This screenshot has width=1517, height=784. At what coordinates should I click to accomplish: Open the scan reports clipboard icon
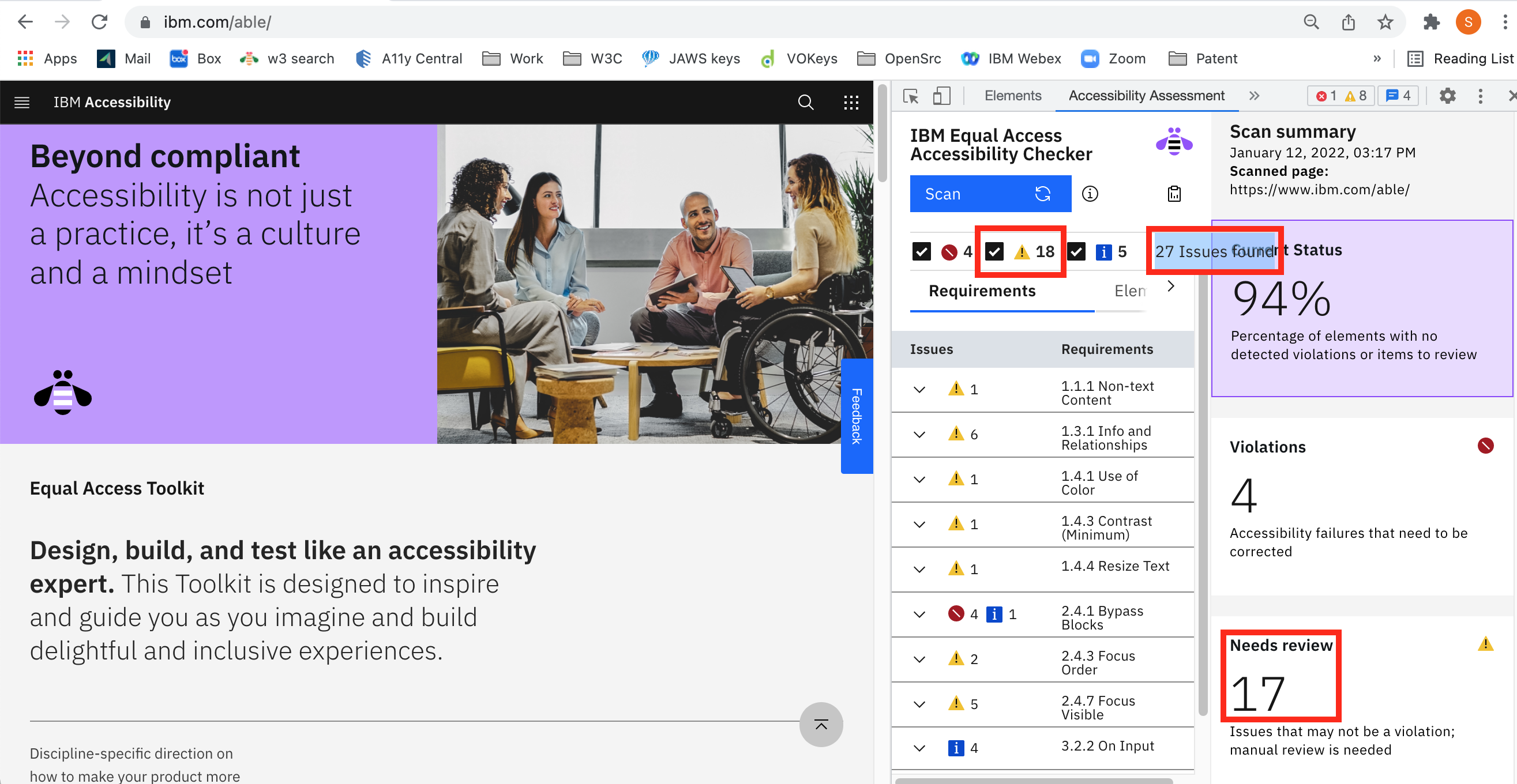pyautogui.click(x=1174, y=194)
